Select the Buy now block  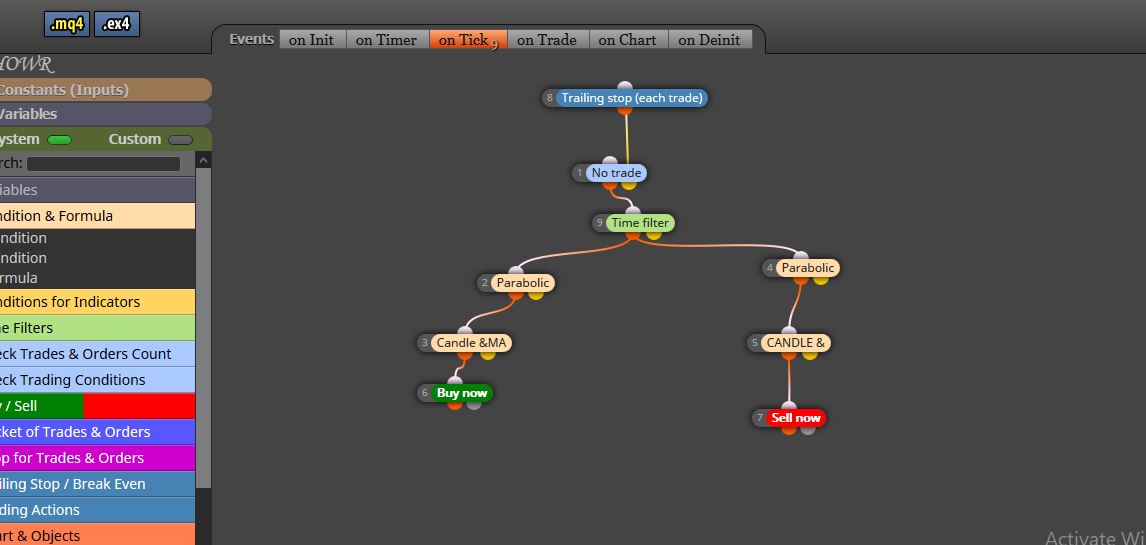(462, 393)
